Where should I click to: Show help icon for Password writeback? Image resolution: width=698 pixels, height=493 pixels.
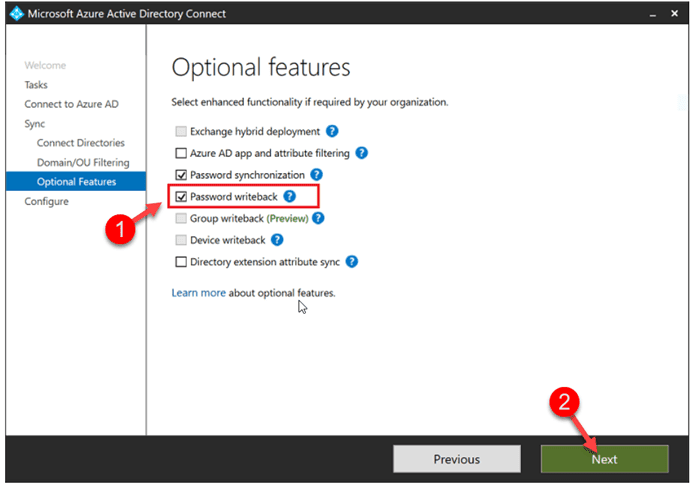(290, 196)
